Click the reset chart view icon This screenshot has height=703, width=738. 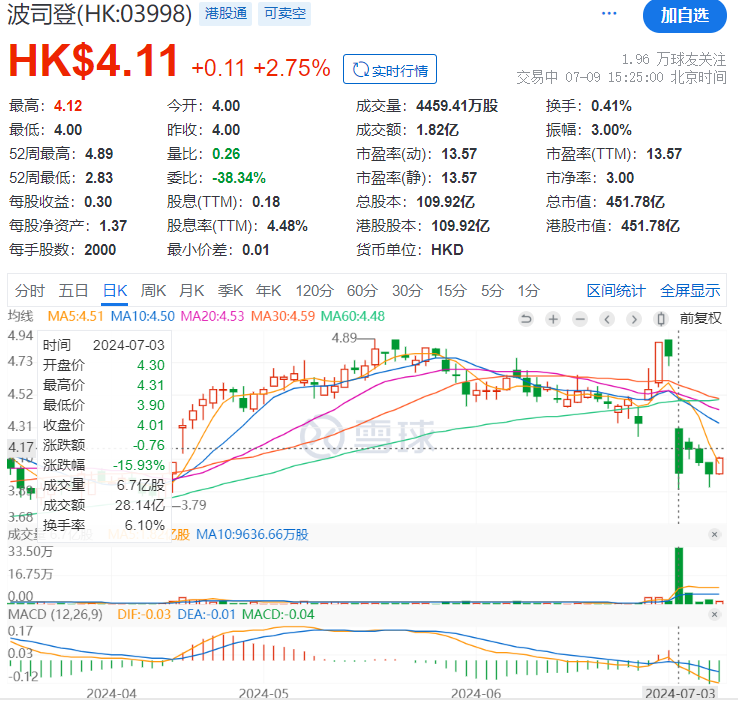[526, 319]
